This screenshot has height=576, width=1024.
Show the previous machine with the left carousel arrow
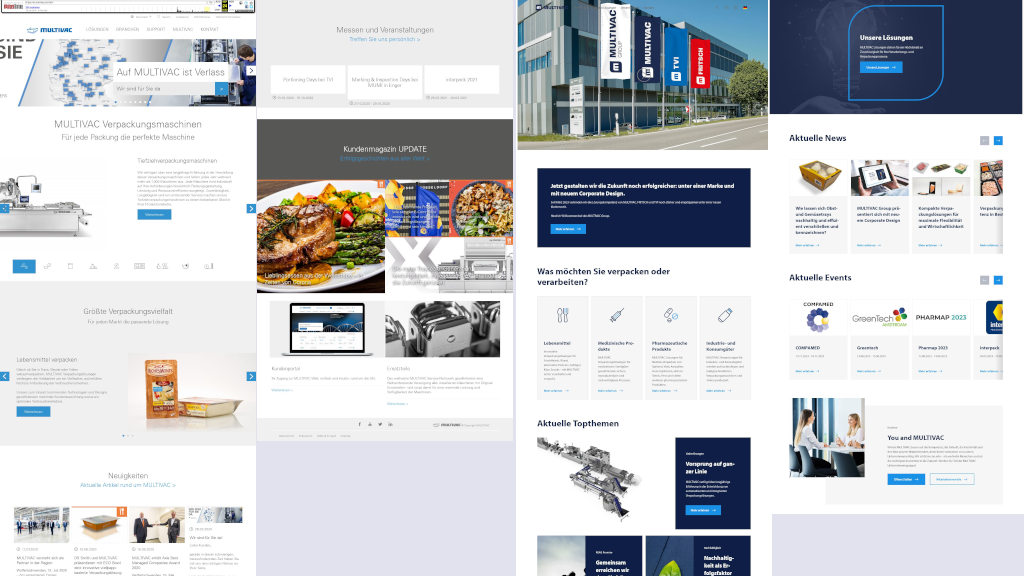(x=4, y=208)
